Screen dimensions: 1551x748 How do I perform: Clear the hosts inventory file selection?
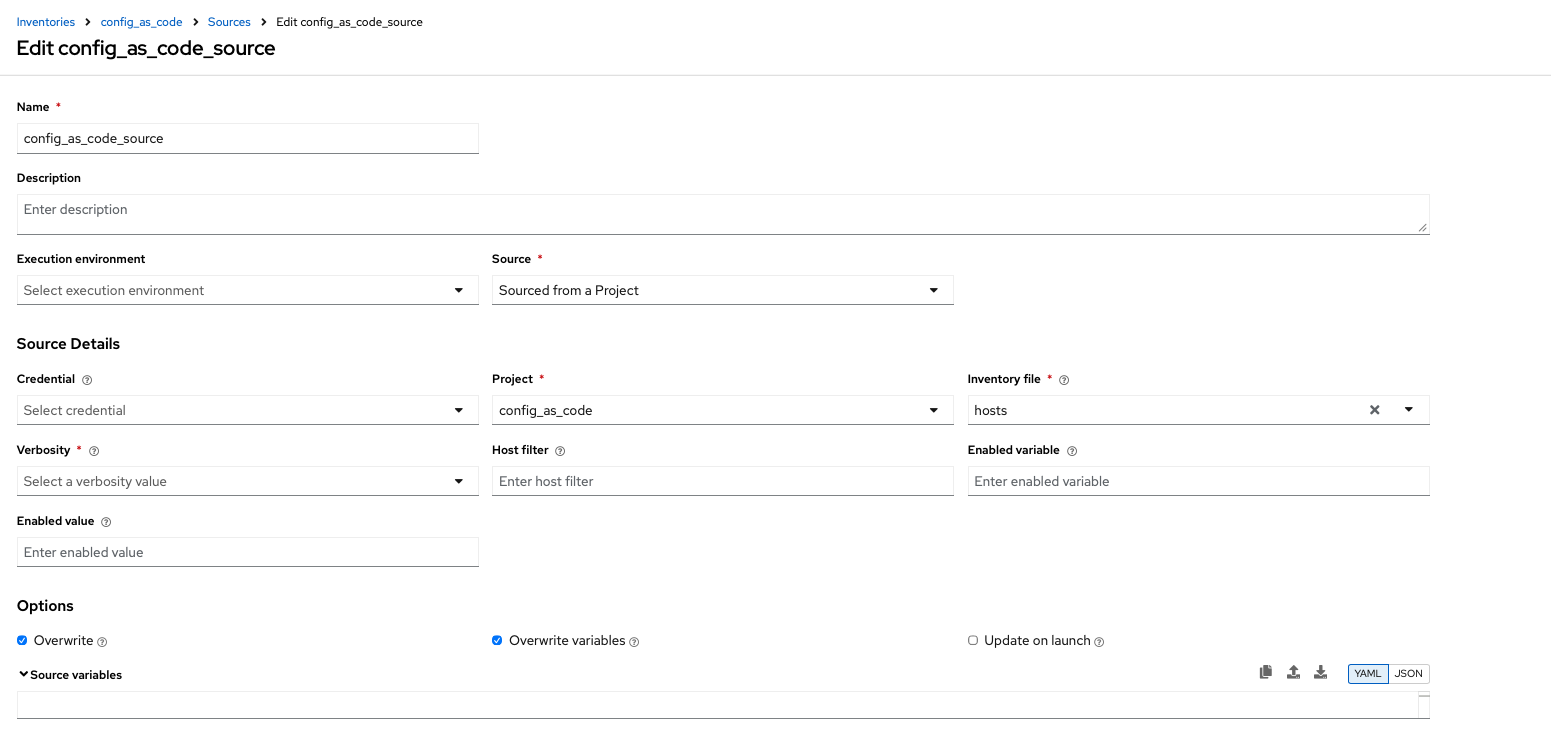click(x=1374, y=410)
